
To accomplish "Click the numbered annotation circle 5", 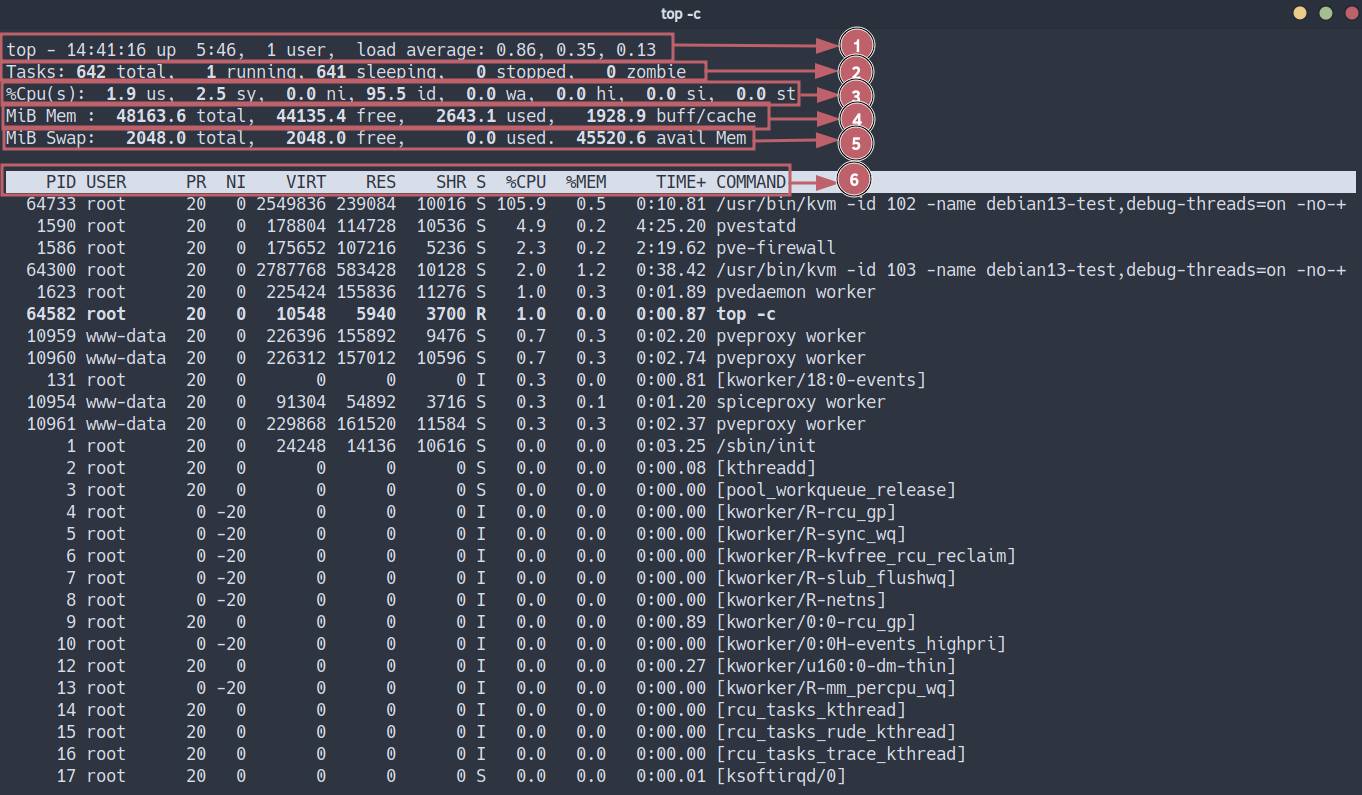I will coord(856,142).
